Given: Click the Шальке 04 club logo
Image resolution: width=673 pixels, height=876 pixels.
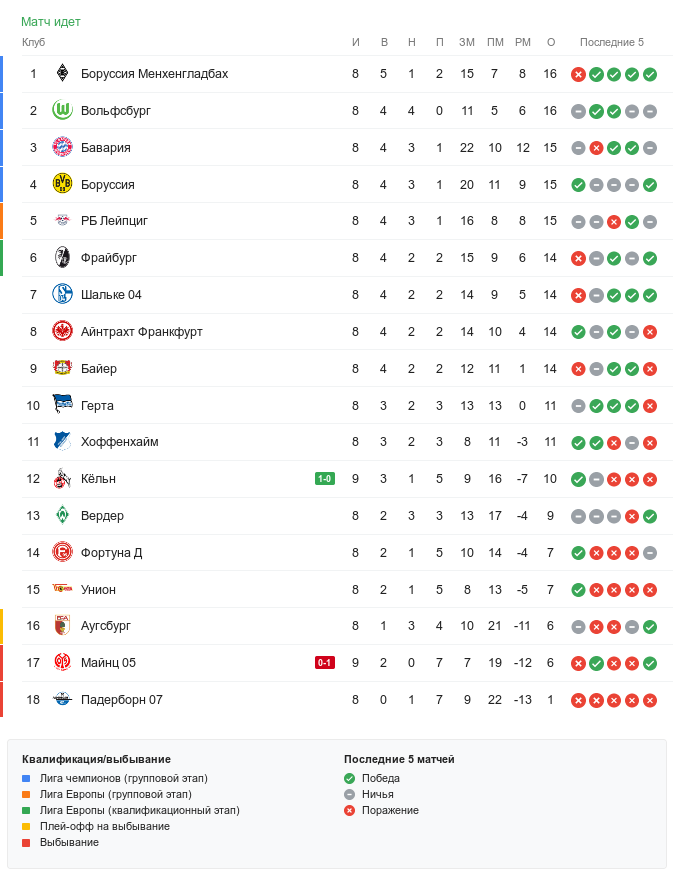Looking at the screenshot, I should (63, 295).
